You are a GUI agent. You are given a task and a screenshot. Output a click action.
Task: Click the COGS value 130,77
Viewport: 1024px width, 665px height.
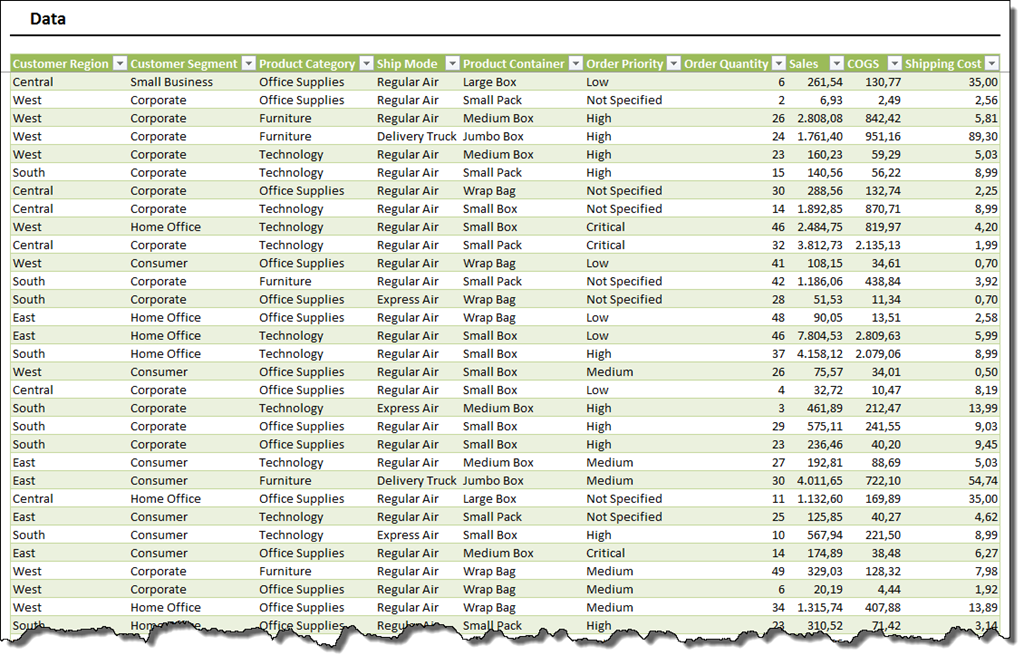(x=883, y=82)
